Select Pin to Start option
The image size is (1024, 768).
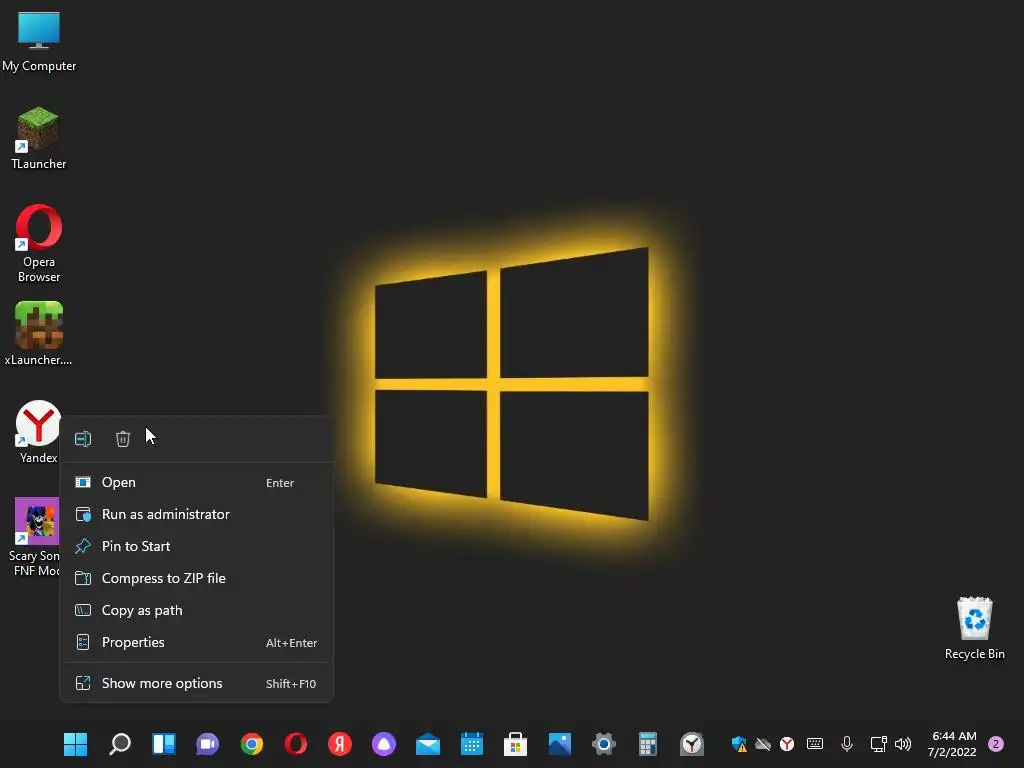pyautogui.click(x=196, y=547)
